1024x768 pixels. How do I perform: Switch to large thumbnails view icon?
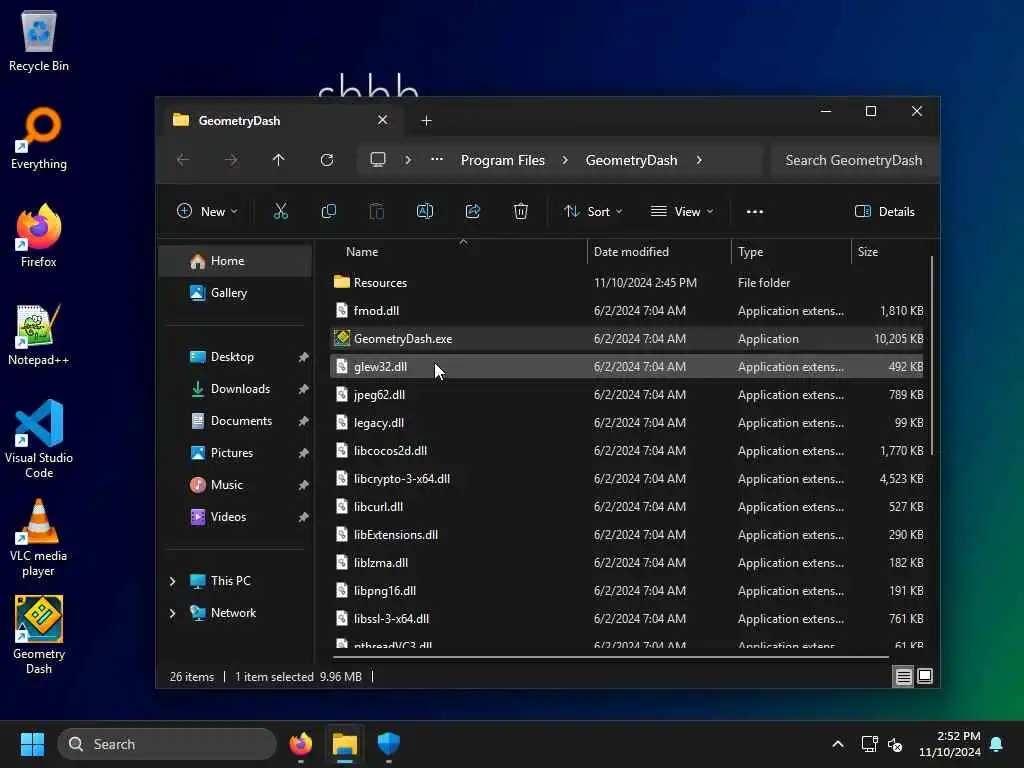tap(925, 677)
